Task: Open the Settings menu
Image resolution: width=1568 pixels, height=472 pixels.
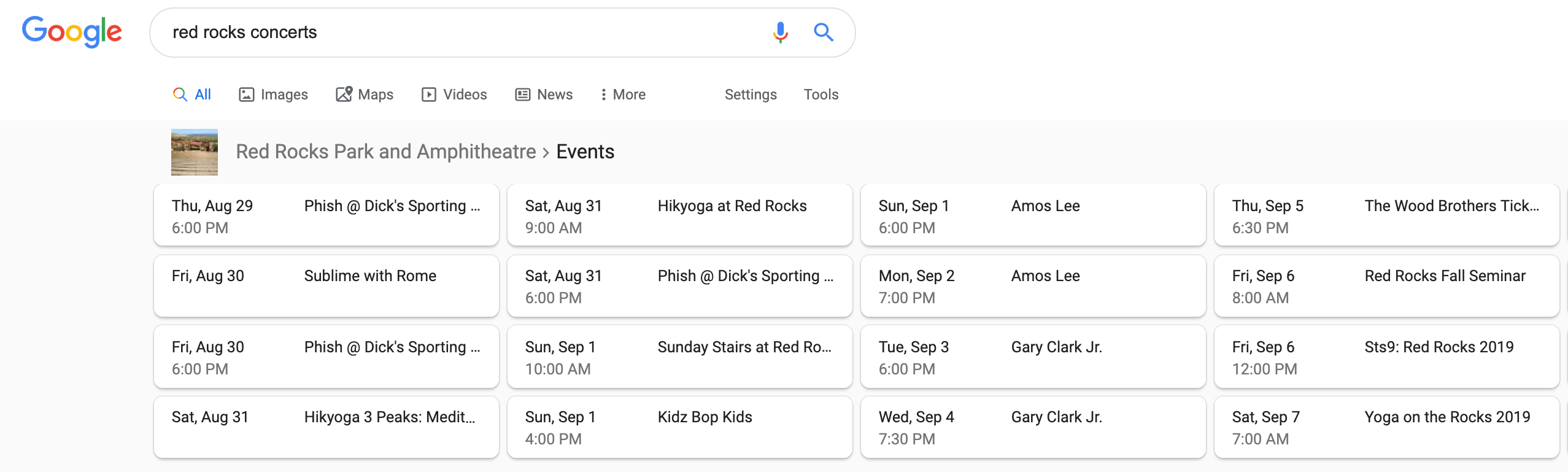Action: [751, 95]
